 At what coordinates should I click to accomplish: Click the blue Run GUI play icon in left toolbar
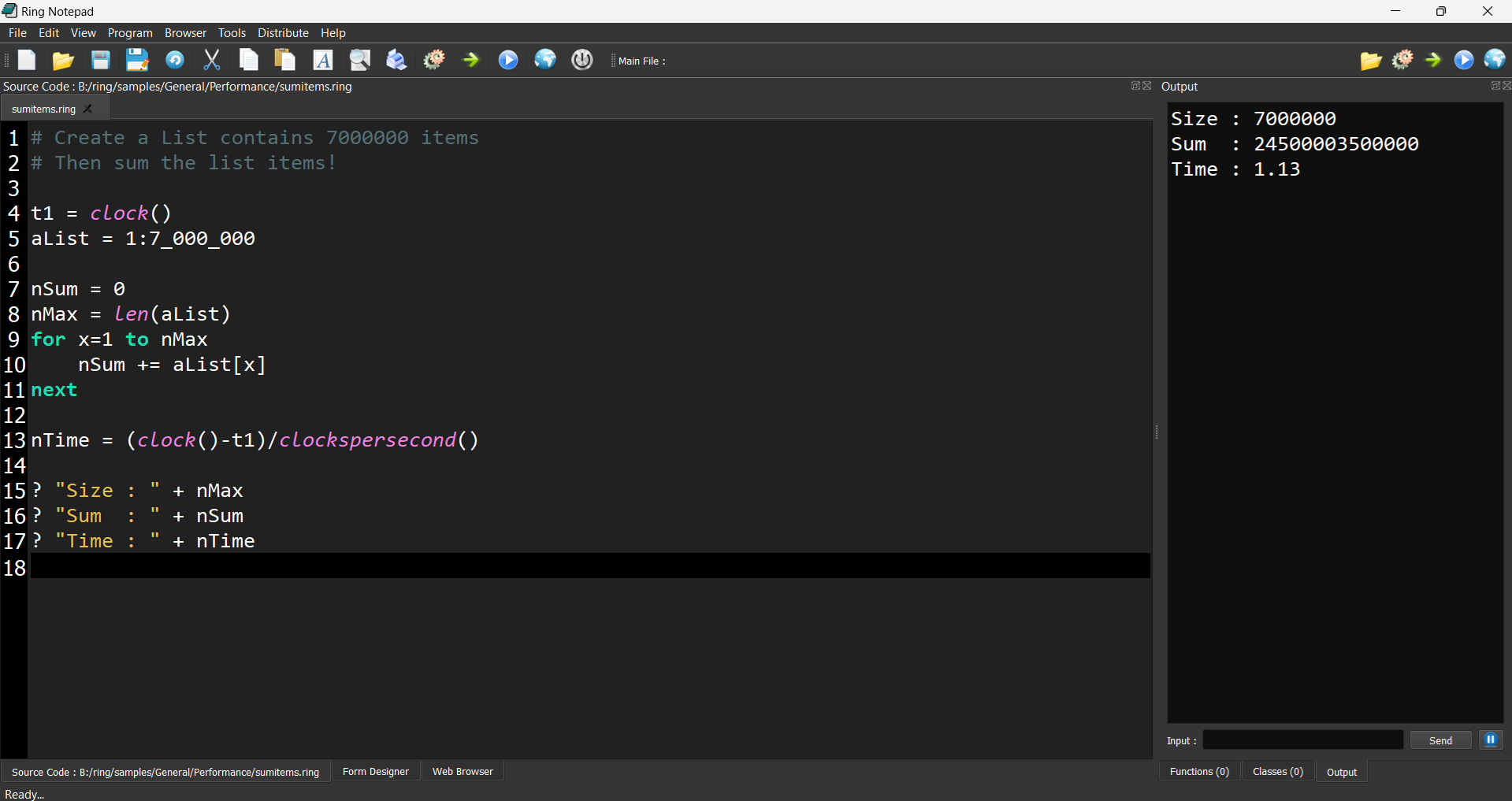pos(508,60)
